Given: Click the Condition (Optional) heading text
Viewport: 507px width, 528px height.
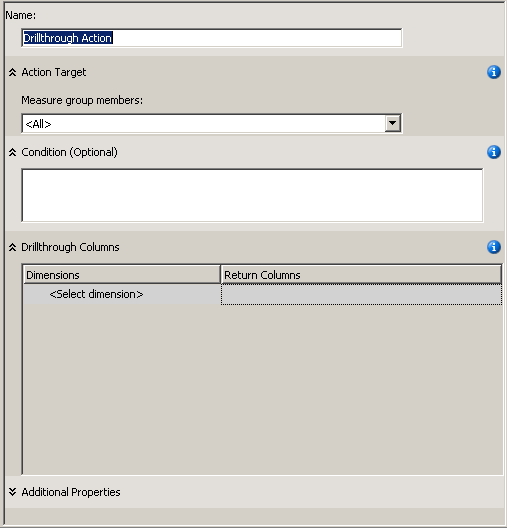Looking at the screenshot, I should tap(69, 152).
